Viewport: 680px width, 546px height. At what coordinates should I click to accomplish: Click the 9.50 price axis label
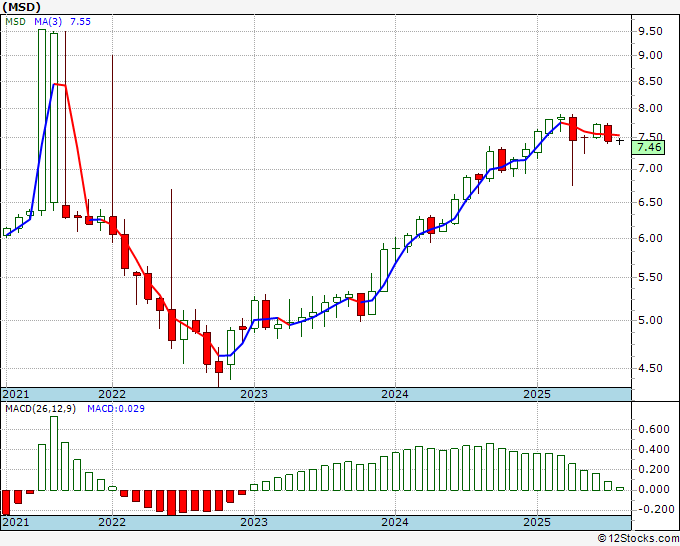pos(650,31)
